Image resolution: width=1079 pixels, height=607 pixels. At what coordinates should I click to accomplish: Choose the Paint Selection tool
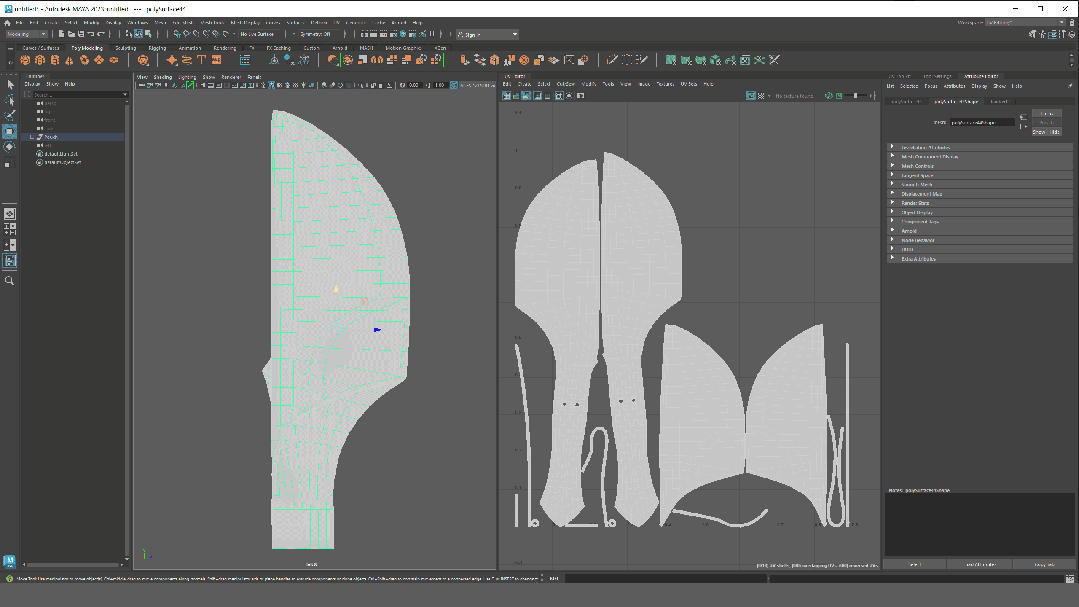[9, 115]
